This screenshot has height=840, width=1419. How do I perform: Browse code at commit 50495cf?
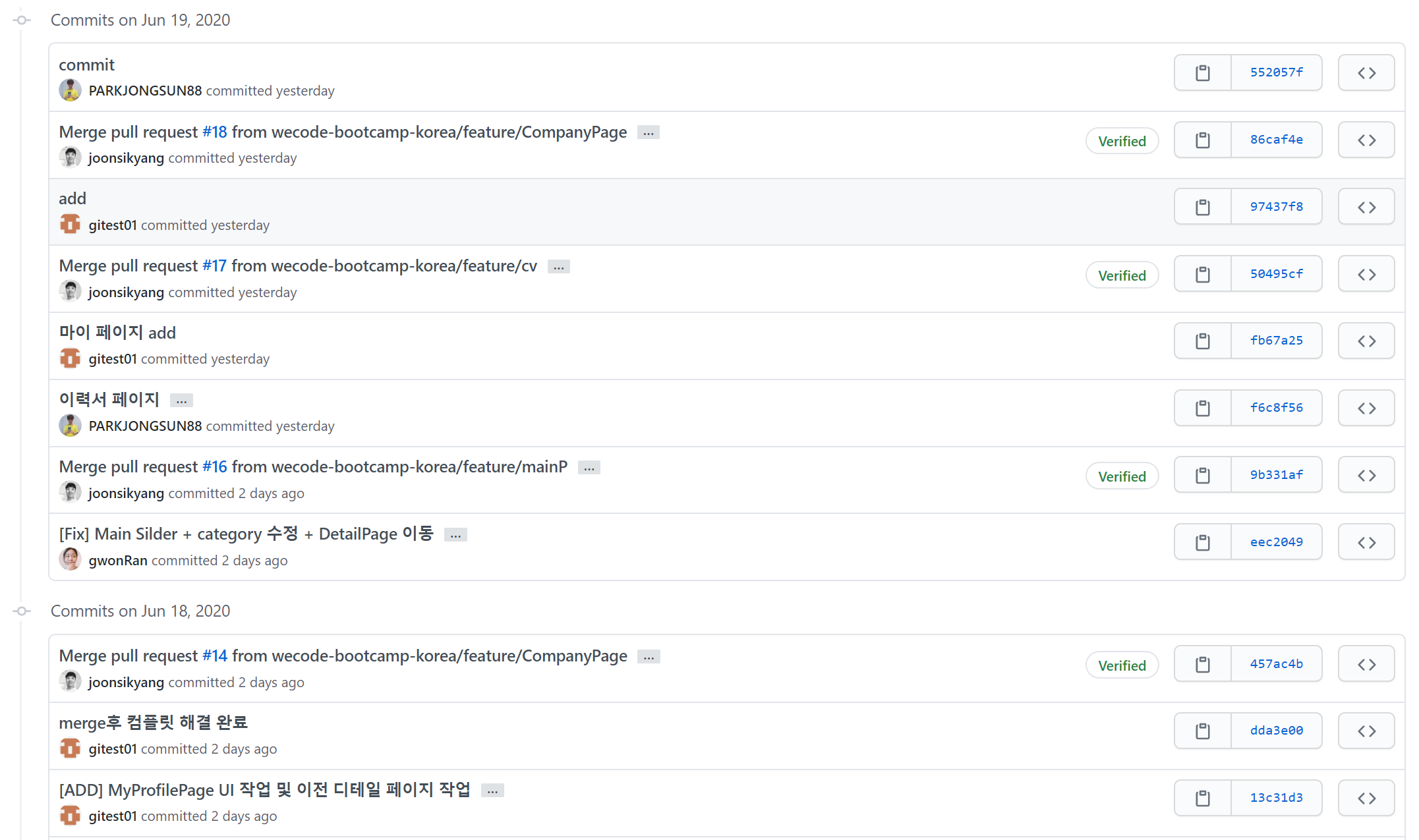coord(1366,273)
